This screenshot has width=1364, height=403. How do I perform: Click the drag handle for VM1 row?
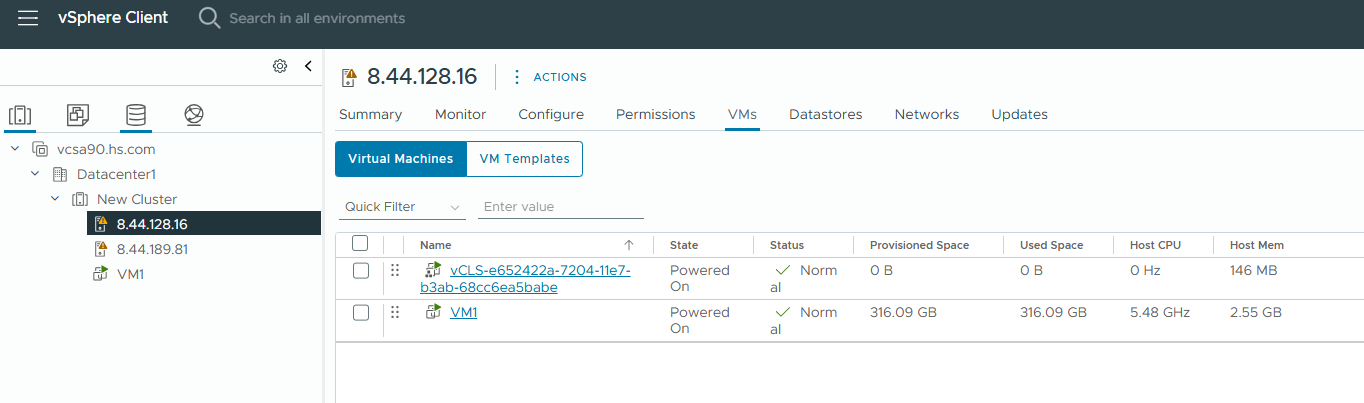[x=395, y=312]
